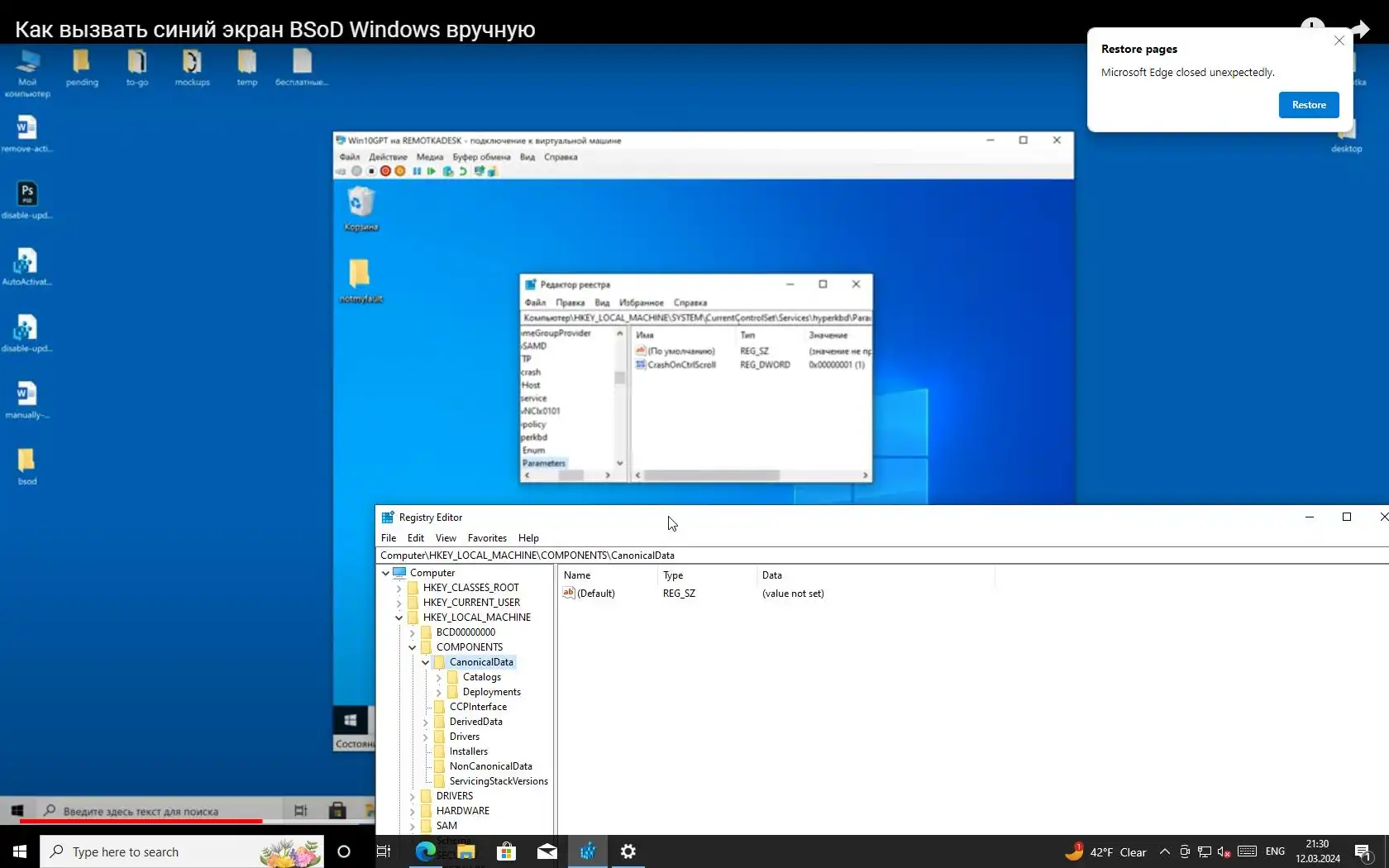1389x868 pixels.
Task: Collapse the Computer root node
Action: coord(385,573)
